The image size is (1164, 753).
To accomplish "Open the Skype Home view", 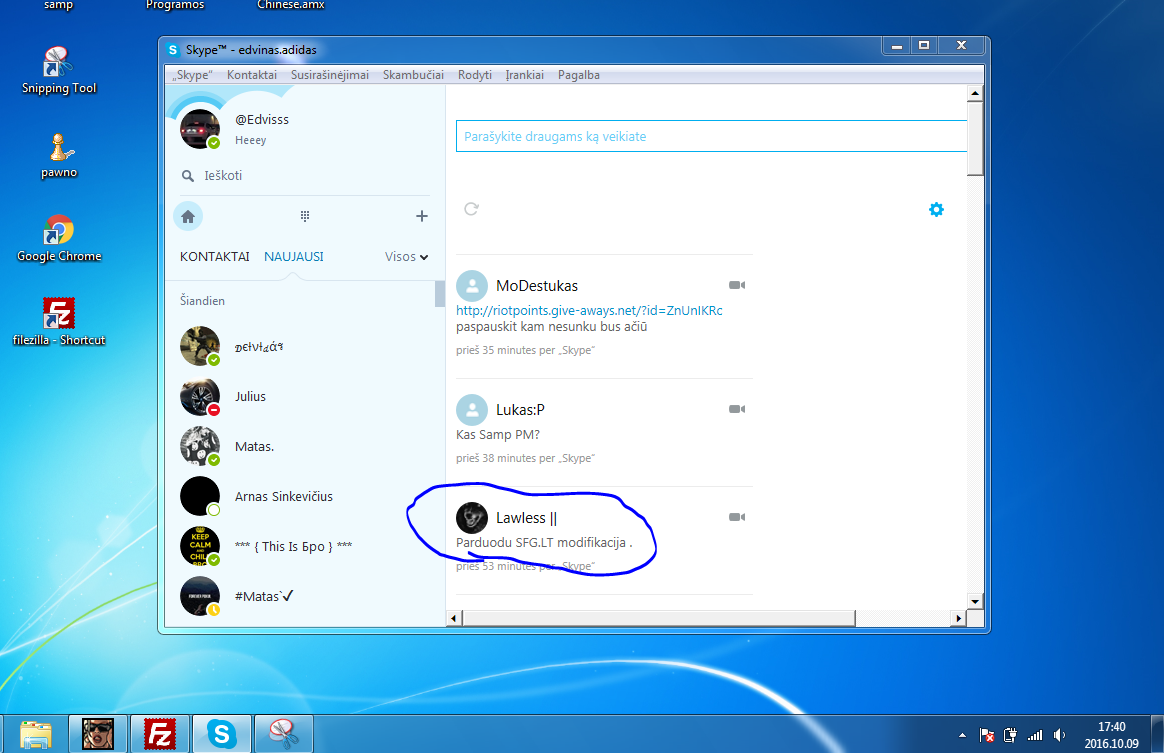I will tap(188, 216).
